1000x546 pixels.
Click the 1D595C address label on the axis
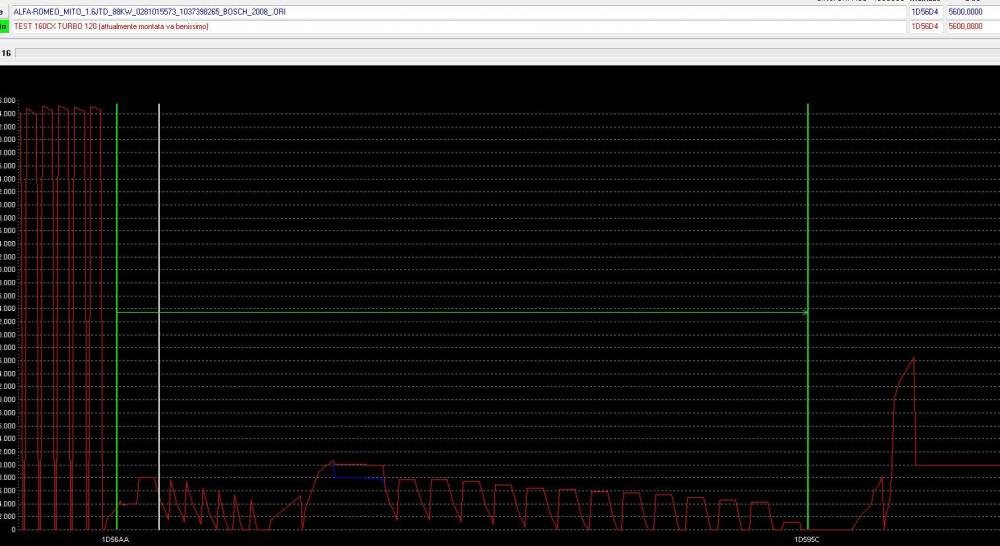tap(806, 539)
